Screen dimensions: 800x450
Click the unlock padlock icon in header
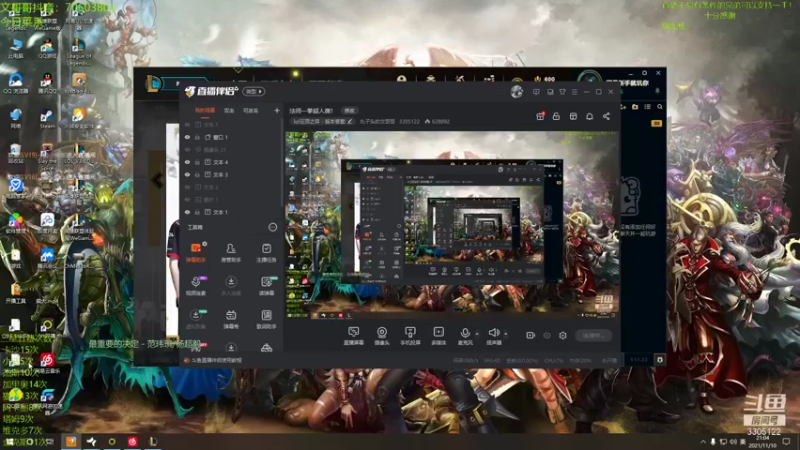pyautogui.click(x=556, y=116)
